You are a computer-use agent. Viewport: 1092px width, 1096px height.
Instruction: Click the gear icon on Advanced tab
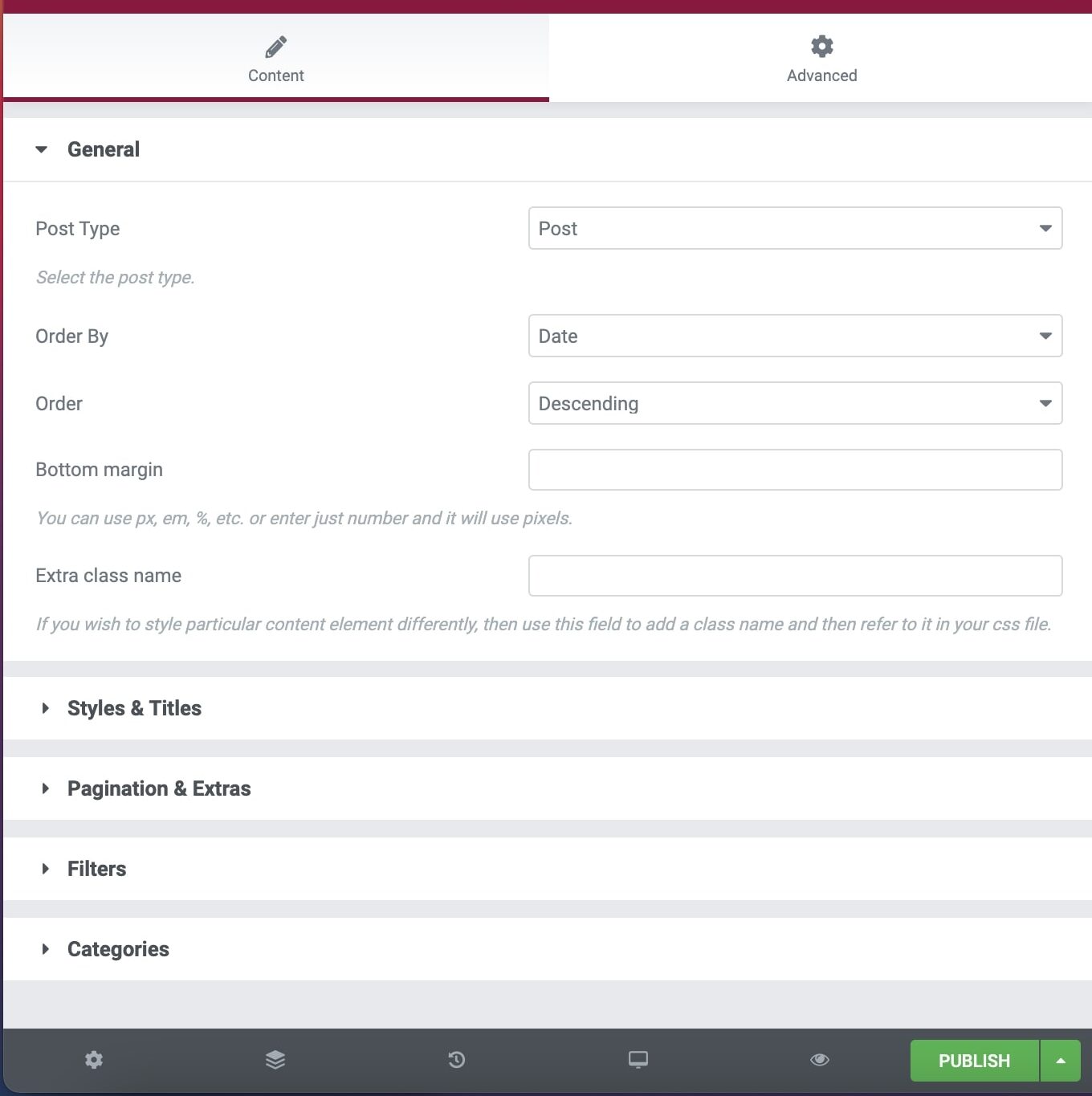(822, 46)
